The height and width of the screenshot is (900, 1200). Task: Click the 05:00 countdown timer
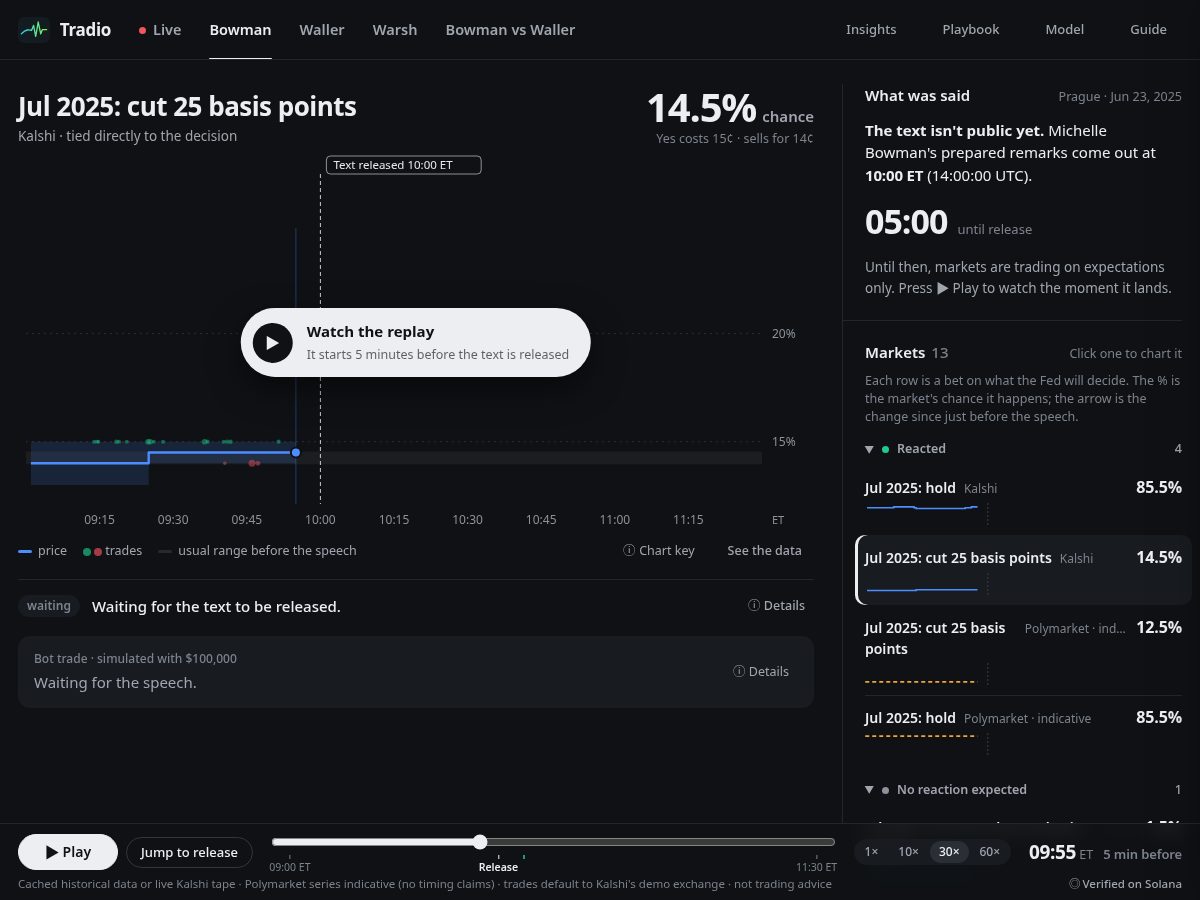[906, 222]
